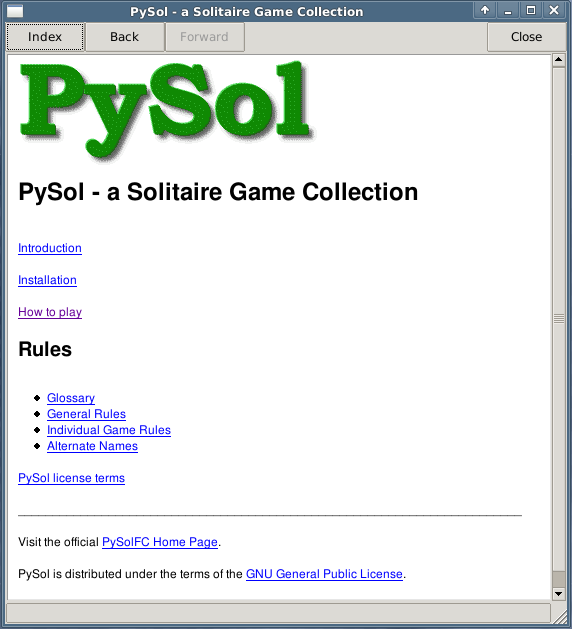Close window with title bar X

(554, 10)
